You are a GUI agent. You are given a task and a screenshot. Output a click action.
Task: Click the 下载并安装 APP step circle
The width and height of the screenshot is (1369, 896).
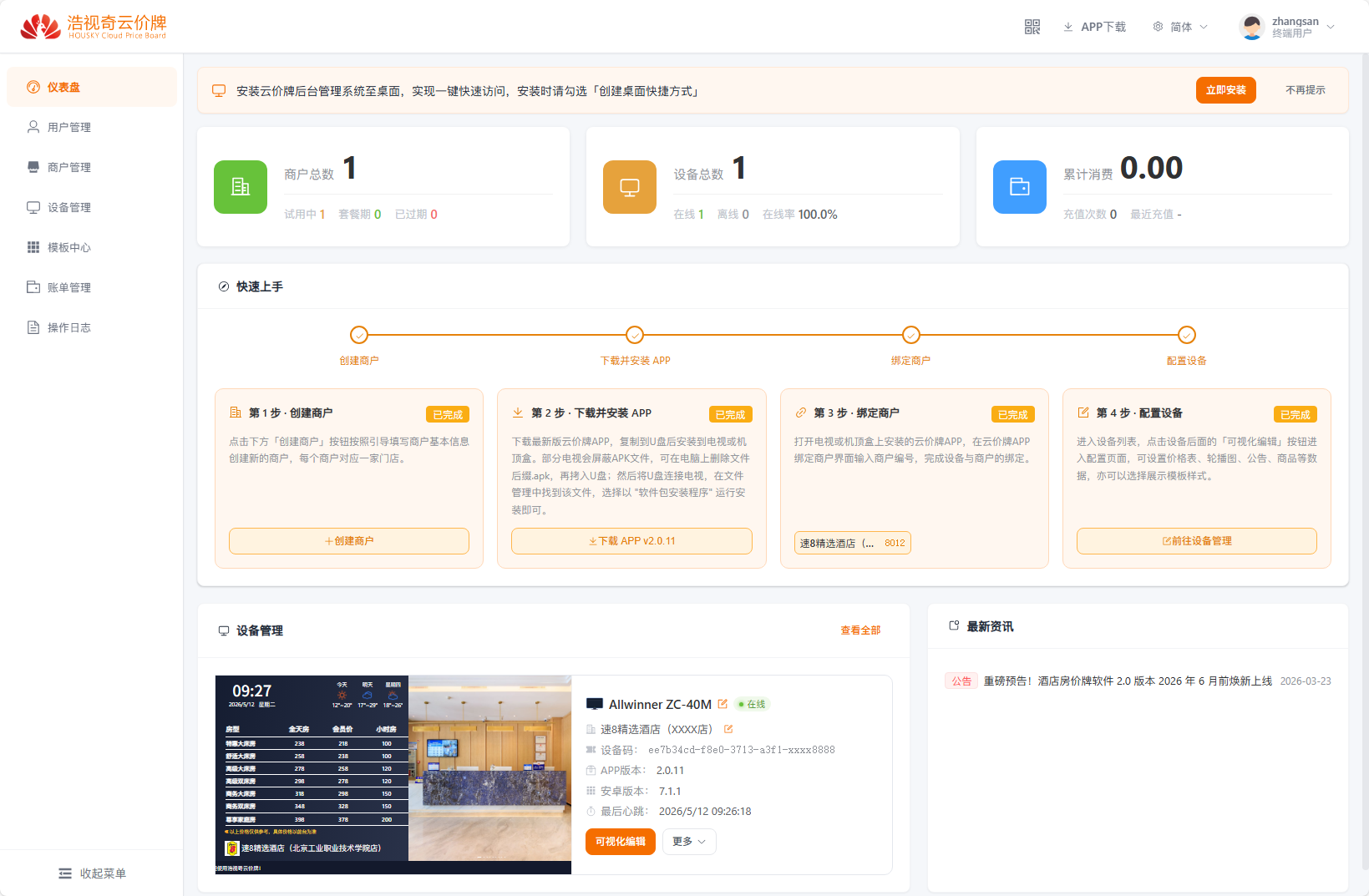pos(635,335)
